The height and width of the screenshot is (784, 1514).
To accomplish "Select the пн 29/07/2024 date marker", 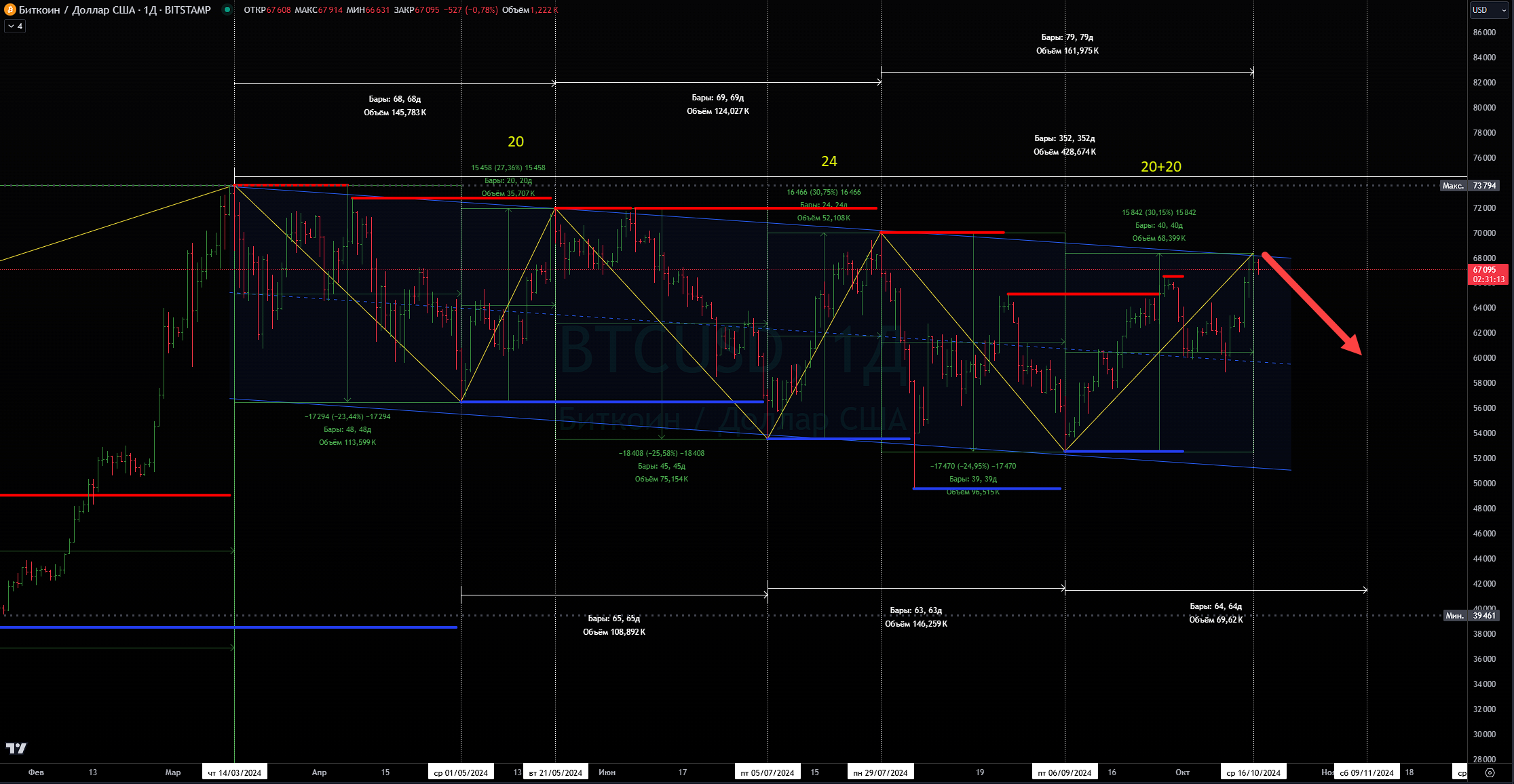I will click(881, 772).
